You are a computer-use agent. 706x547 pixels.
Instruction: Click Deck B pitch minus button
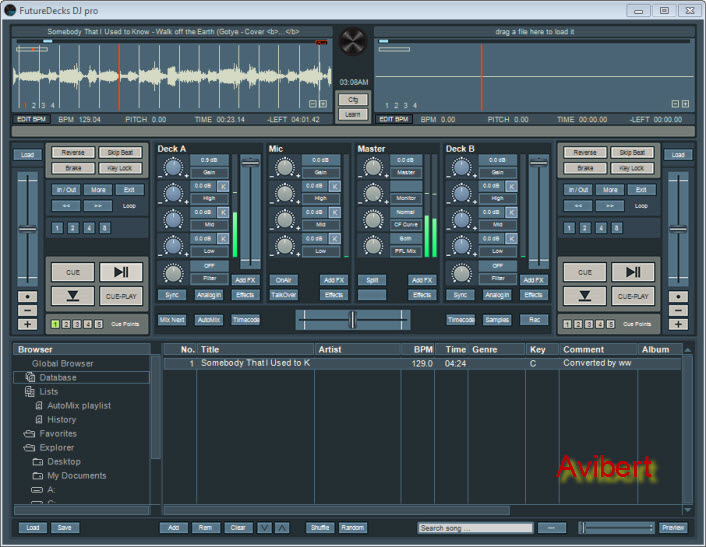coord(678,311)
